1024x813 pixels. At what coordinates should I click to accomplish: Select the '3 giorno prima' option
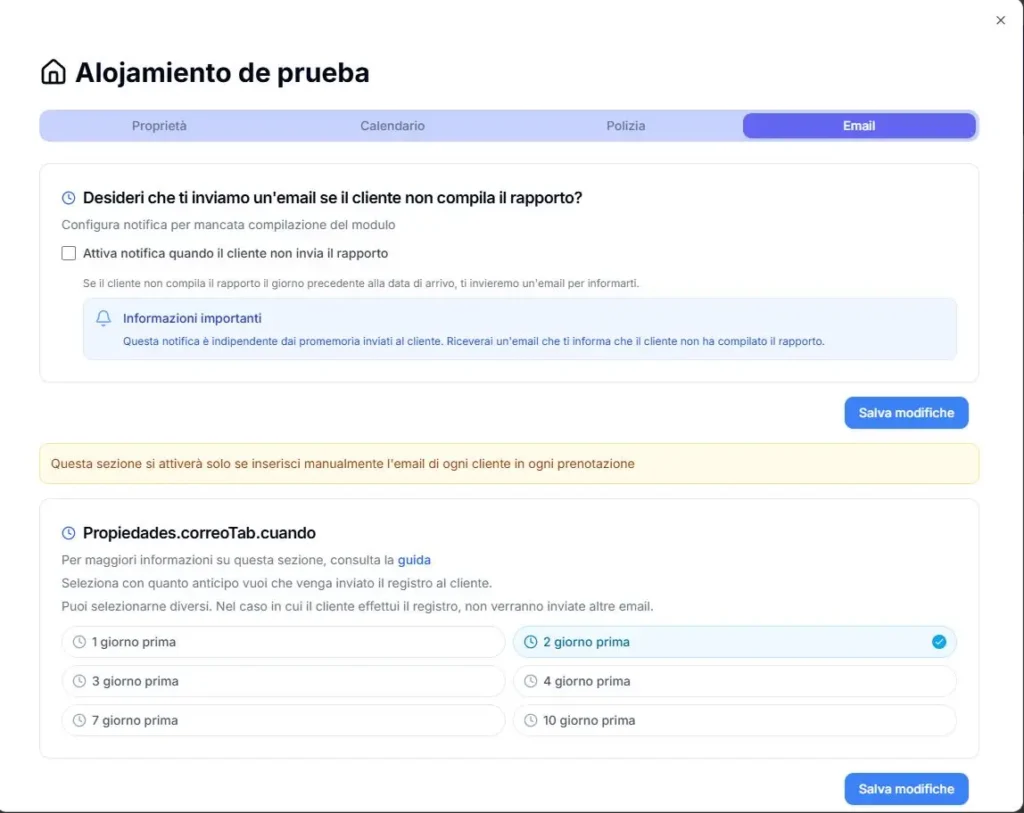(x=283, y=681)
